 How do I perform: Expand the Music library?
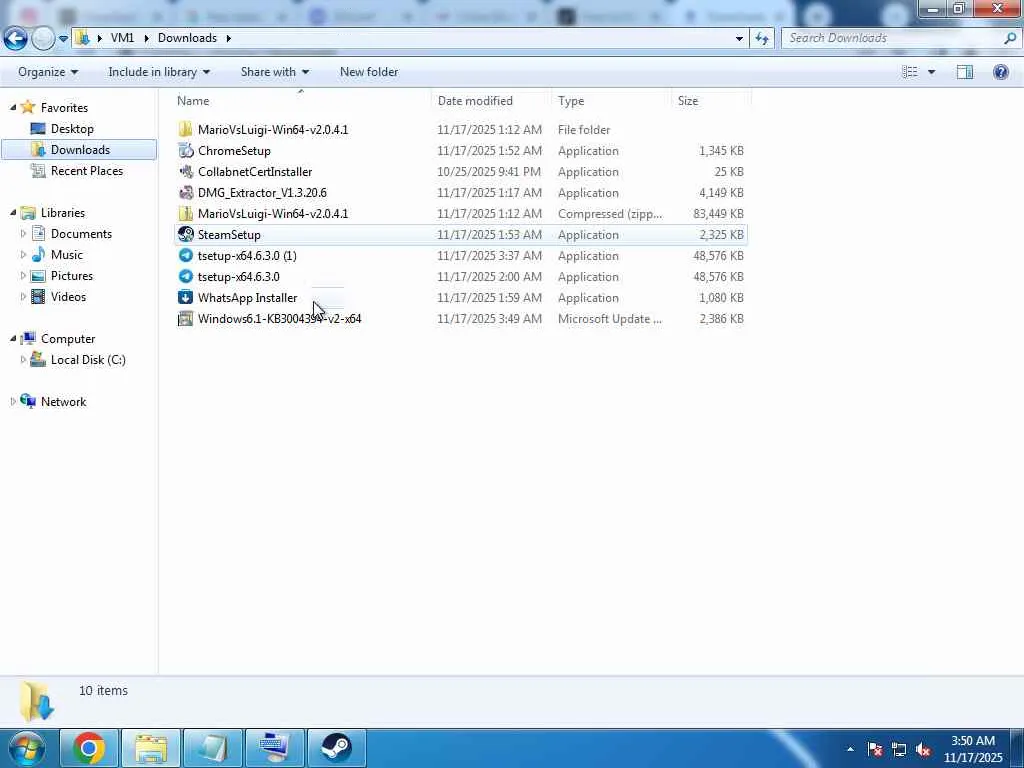[23, 254]
